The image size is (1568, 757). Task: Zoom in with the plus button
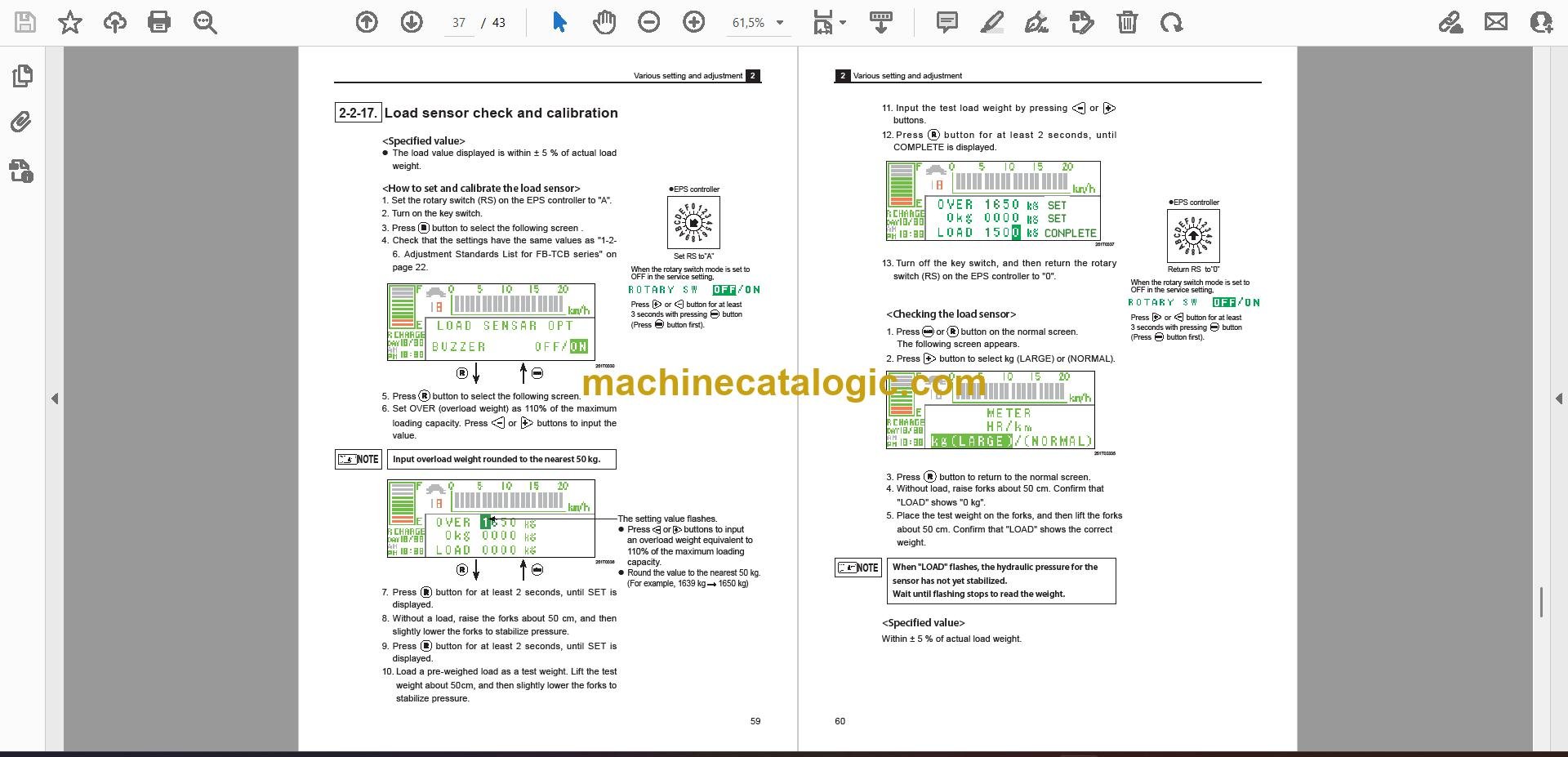tap(694, 22)
